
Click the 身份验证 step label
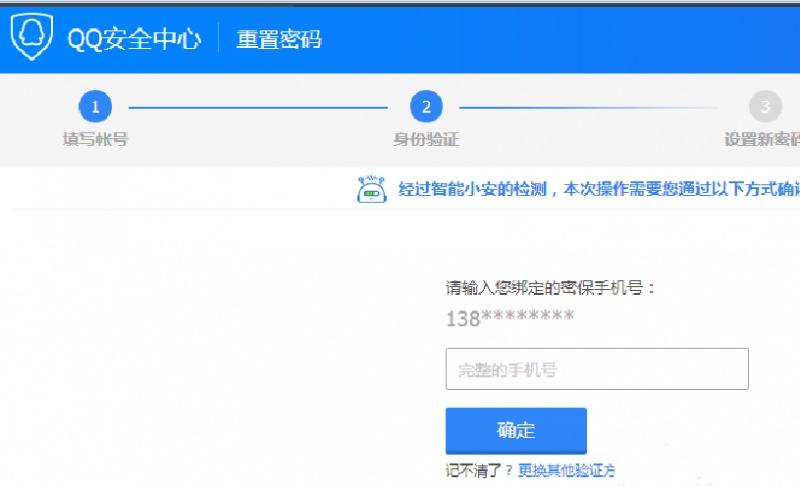point(426,139)
